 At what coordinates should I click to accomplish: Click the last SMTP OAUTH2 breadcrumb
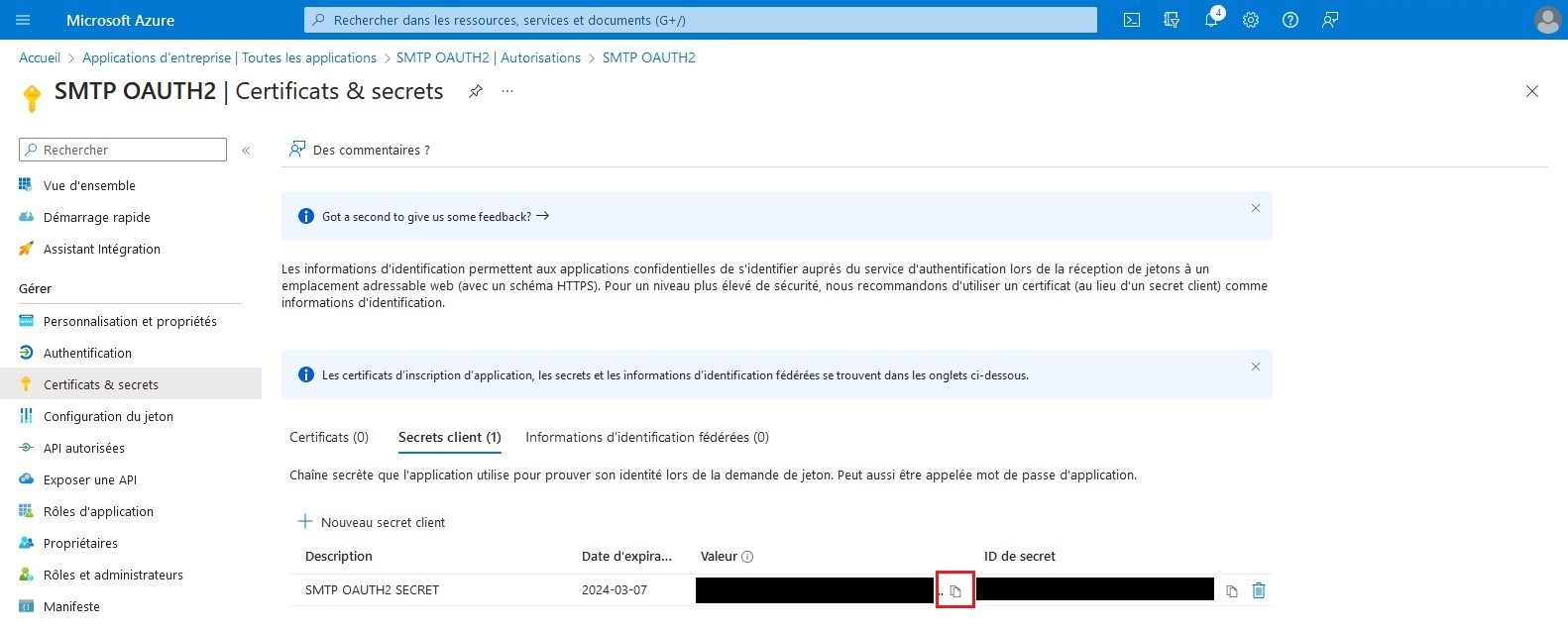(x=649, y=57)
